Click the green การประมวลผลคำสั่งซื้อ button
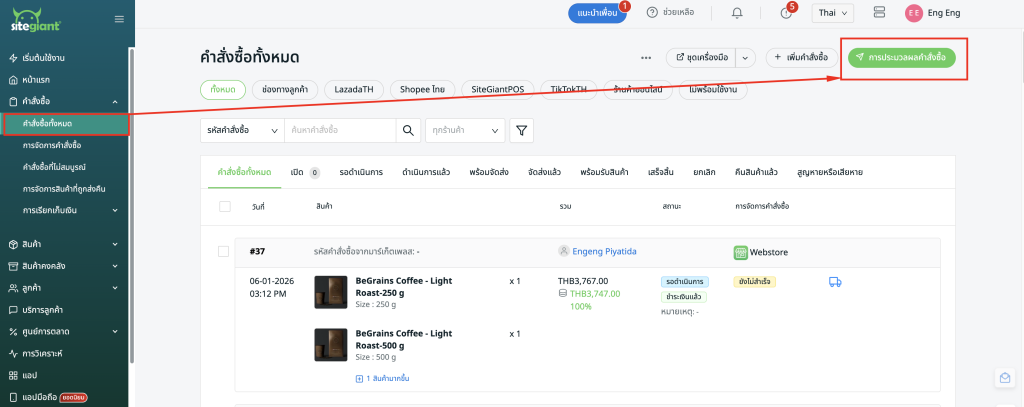 902,58
